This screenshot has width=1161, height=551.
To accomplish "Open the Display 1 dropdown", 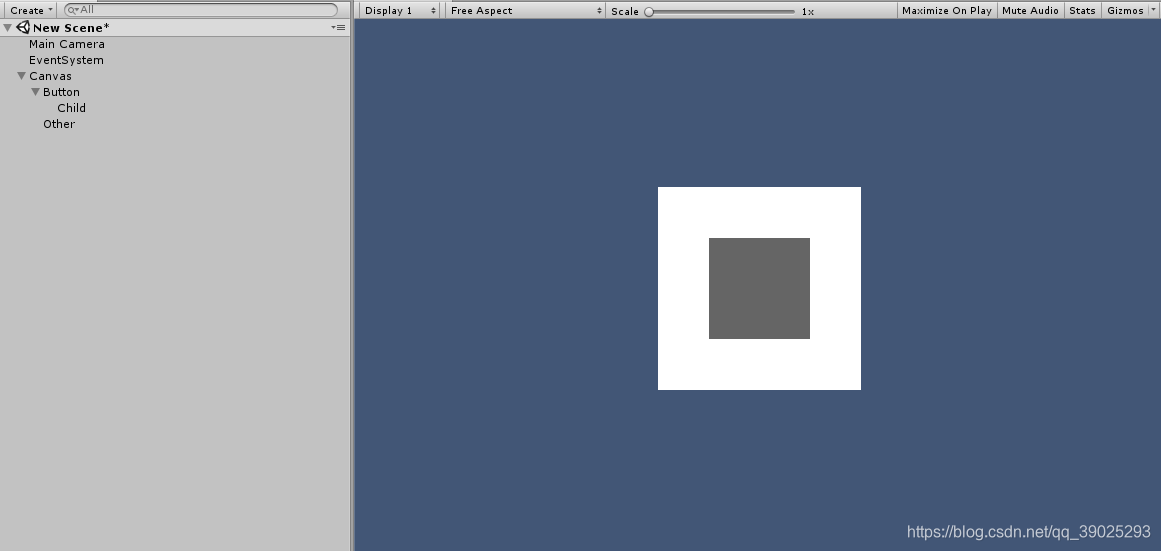I will (x=400, y=10).
